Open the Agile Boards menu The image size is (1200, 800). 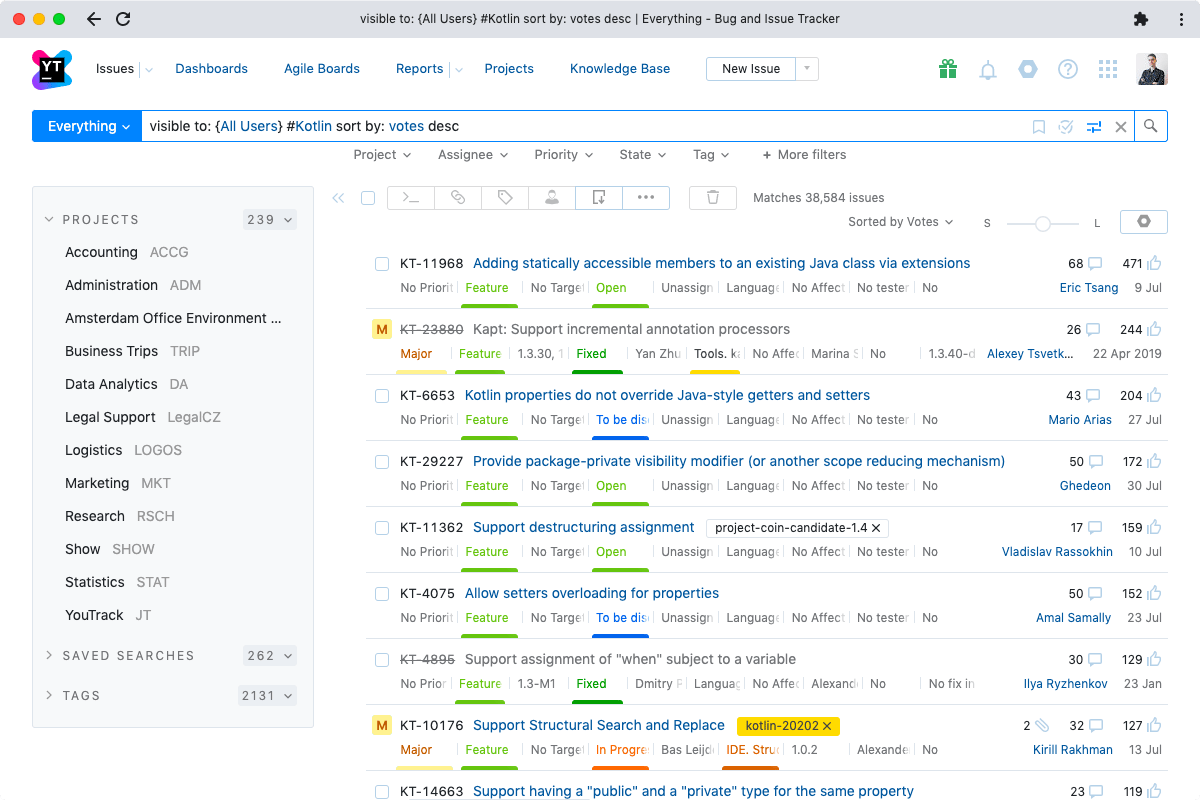[321, 69]
